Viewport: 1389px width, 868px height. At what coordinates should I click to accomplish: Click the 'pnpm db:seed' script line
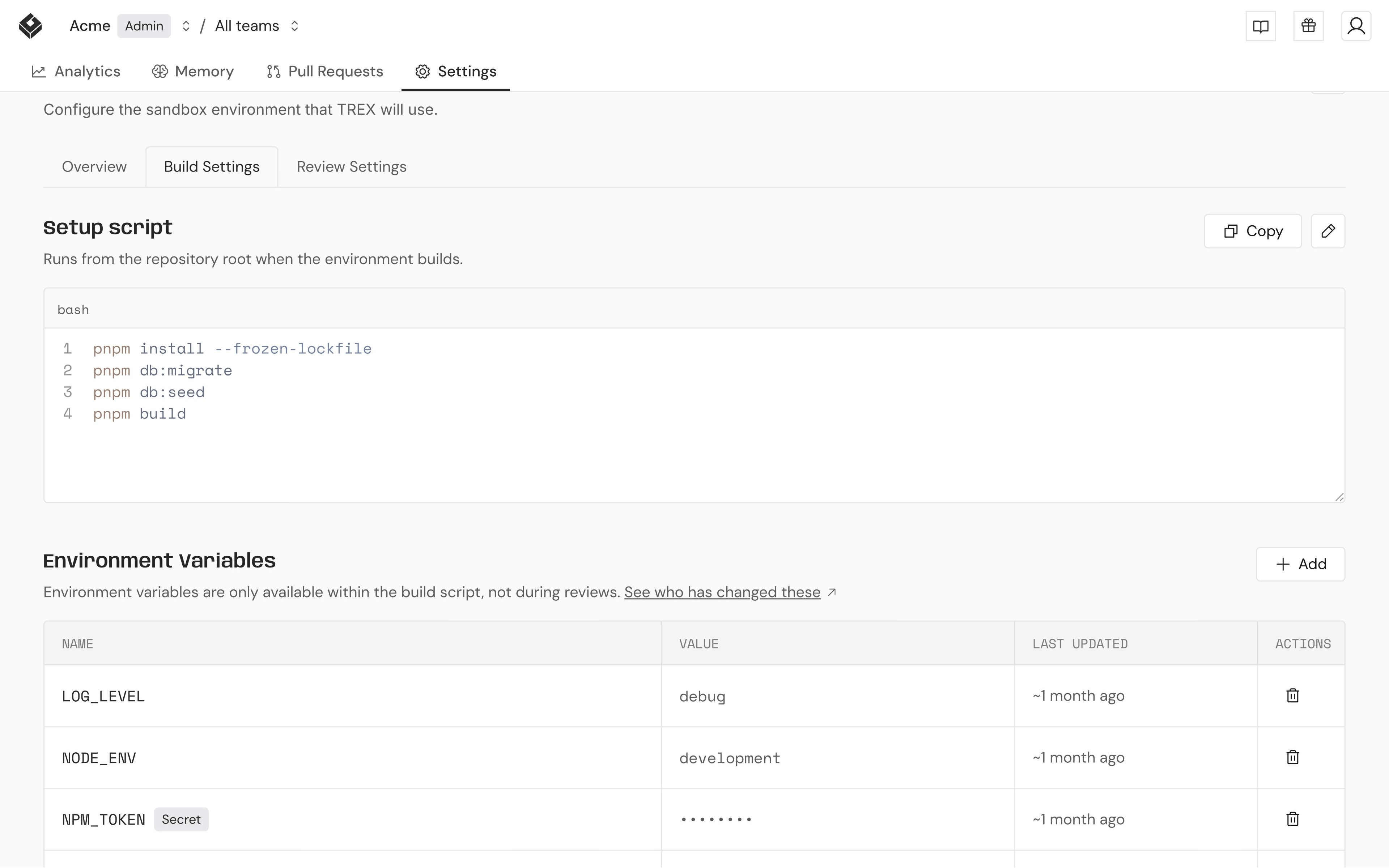click(x=149, y=393)
